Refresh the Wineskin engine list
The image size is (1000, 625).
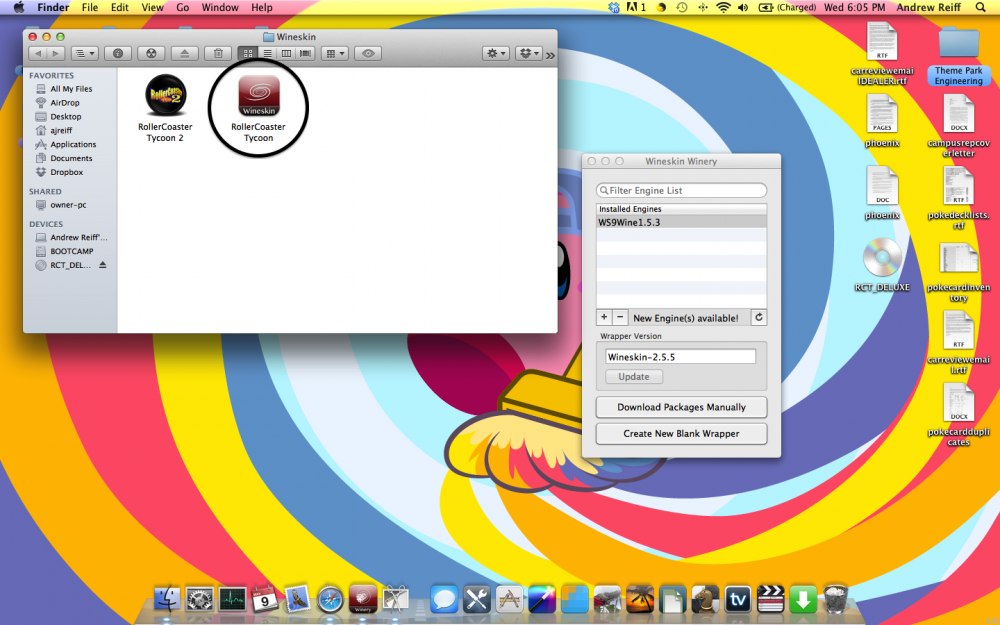(x=758, y=318)
